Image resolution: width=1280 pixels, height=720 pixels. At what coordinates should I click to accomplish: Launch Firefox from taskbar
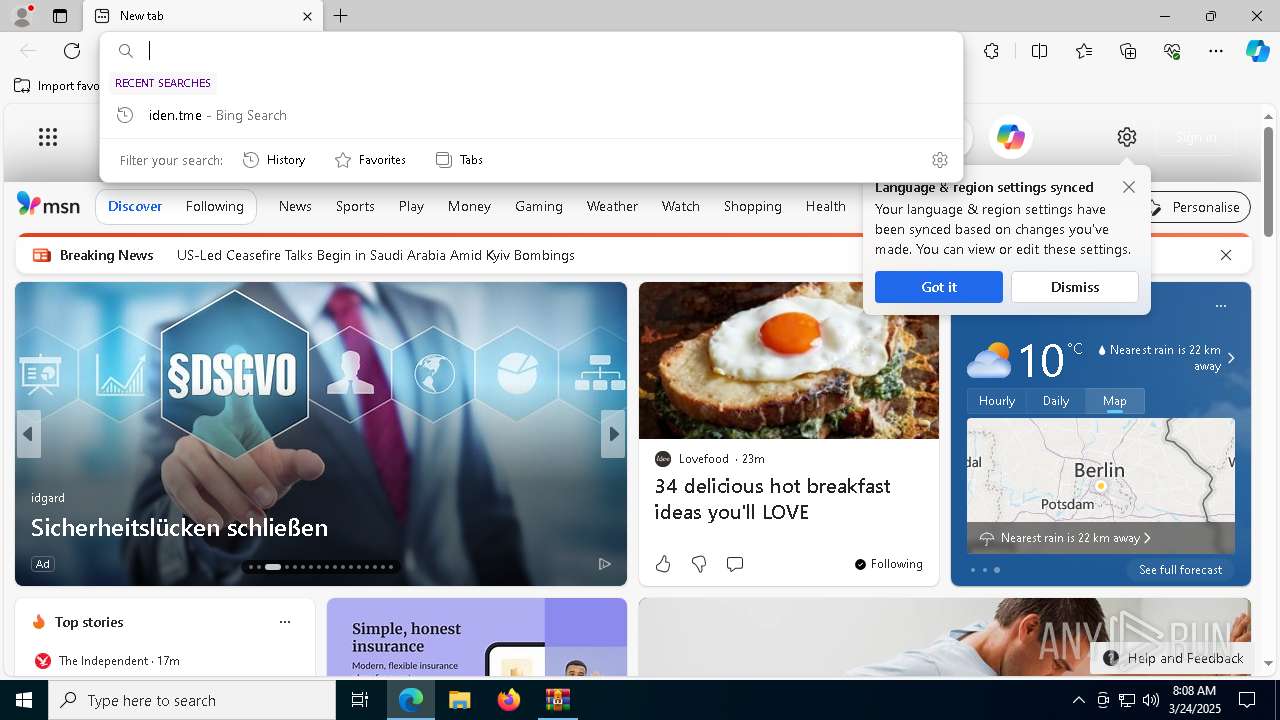(x=509, y=700)
